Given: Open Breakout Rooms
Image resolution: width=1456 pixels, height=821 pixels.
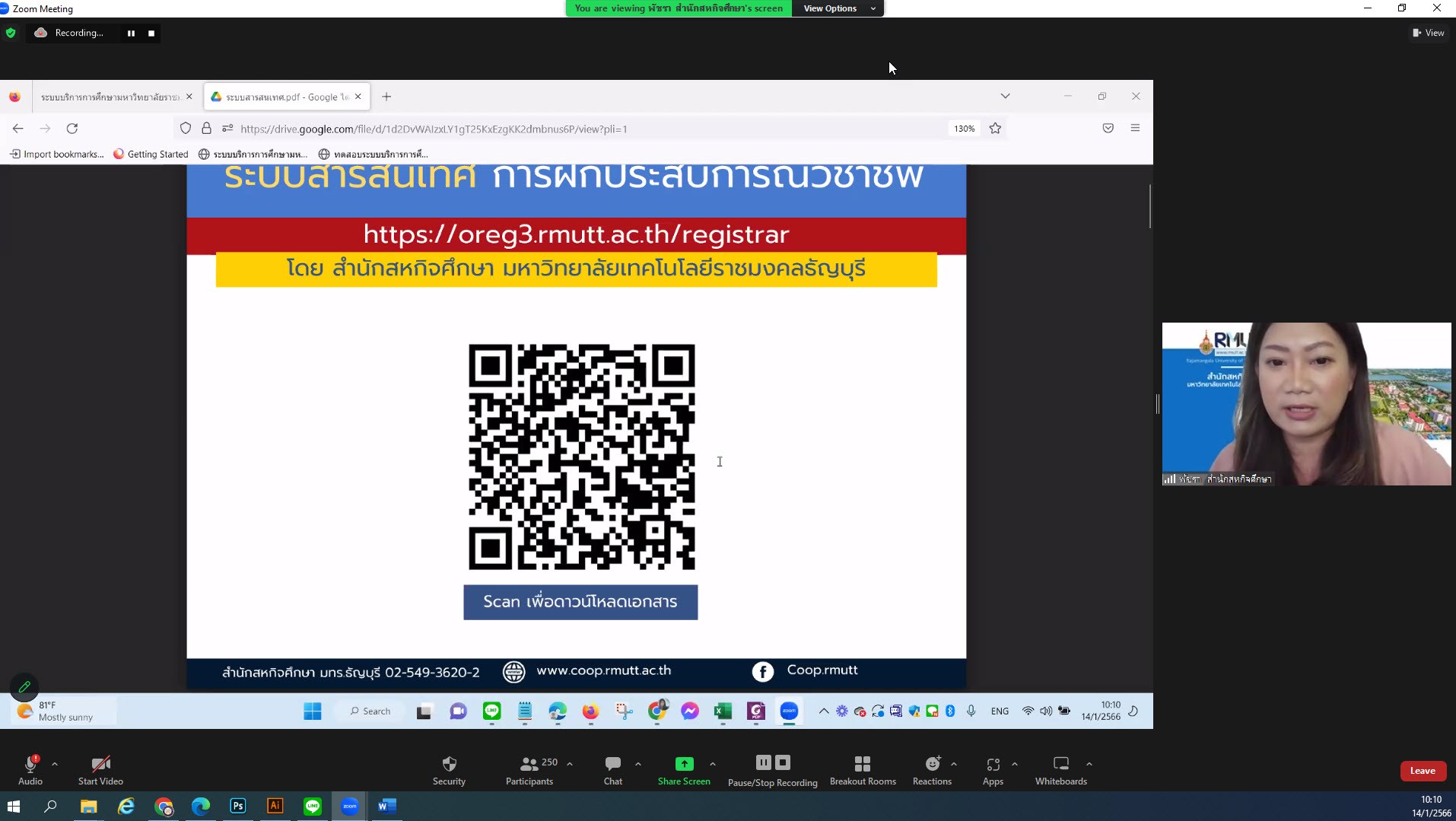Looking at the screenshot, I should click(x=863, y=770).
